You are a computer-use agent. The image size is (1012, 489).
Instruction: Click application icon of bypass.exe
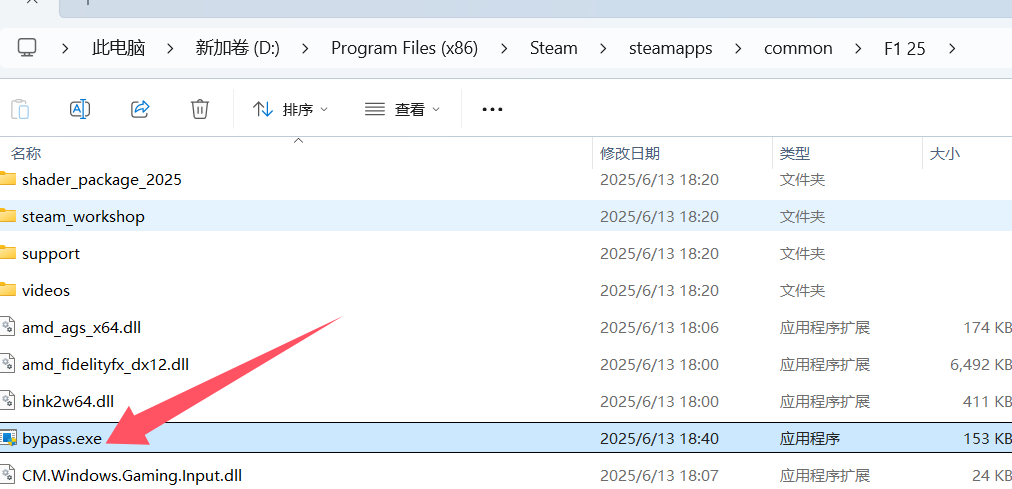point(8,439)
